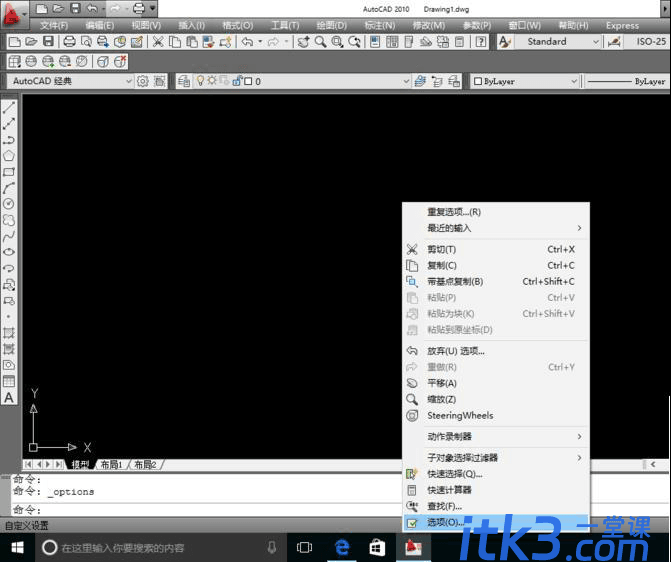Open Layer Properties Manager icon
671x562 pixels.
click(x=184, y=81)
